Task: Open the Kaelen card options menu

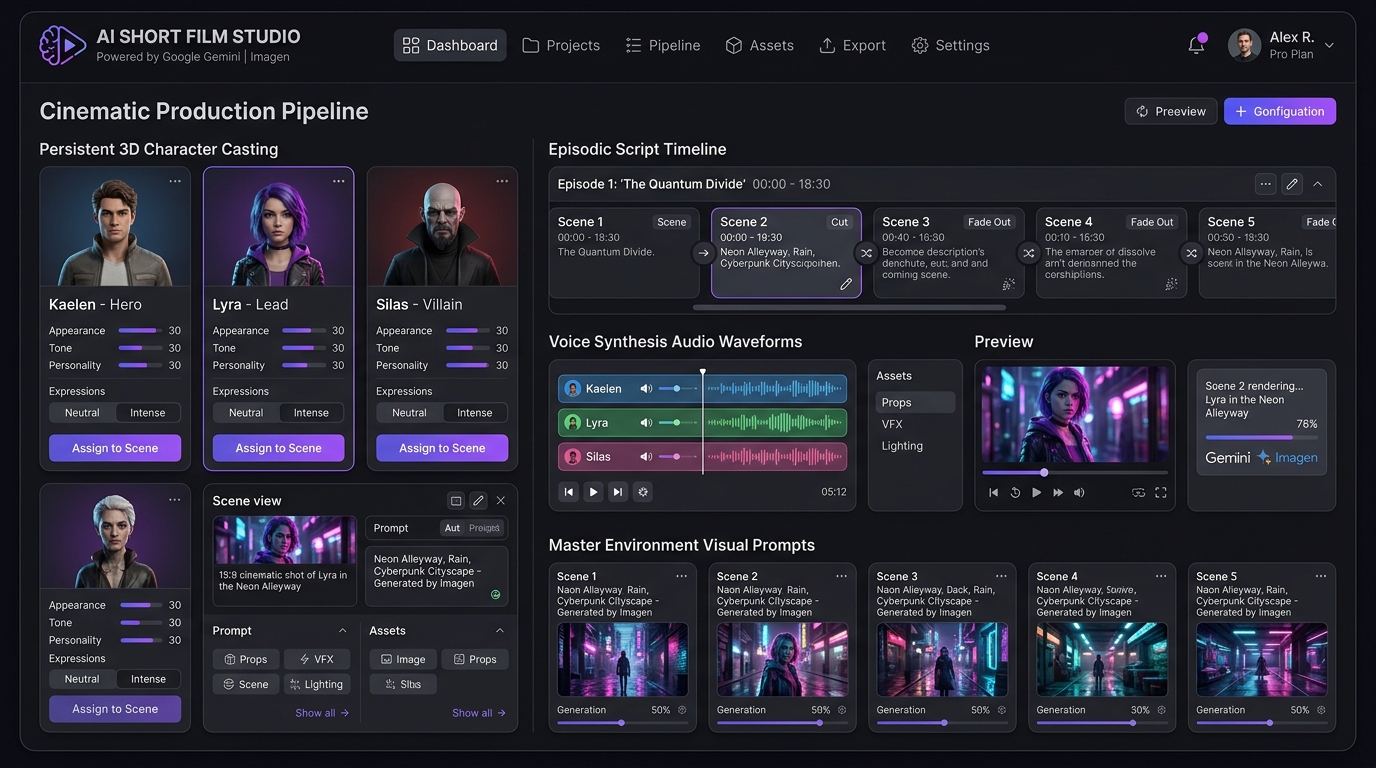Action: coord(175,181)
